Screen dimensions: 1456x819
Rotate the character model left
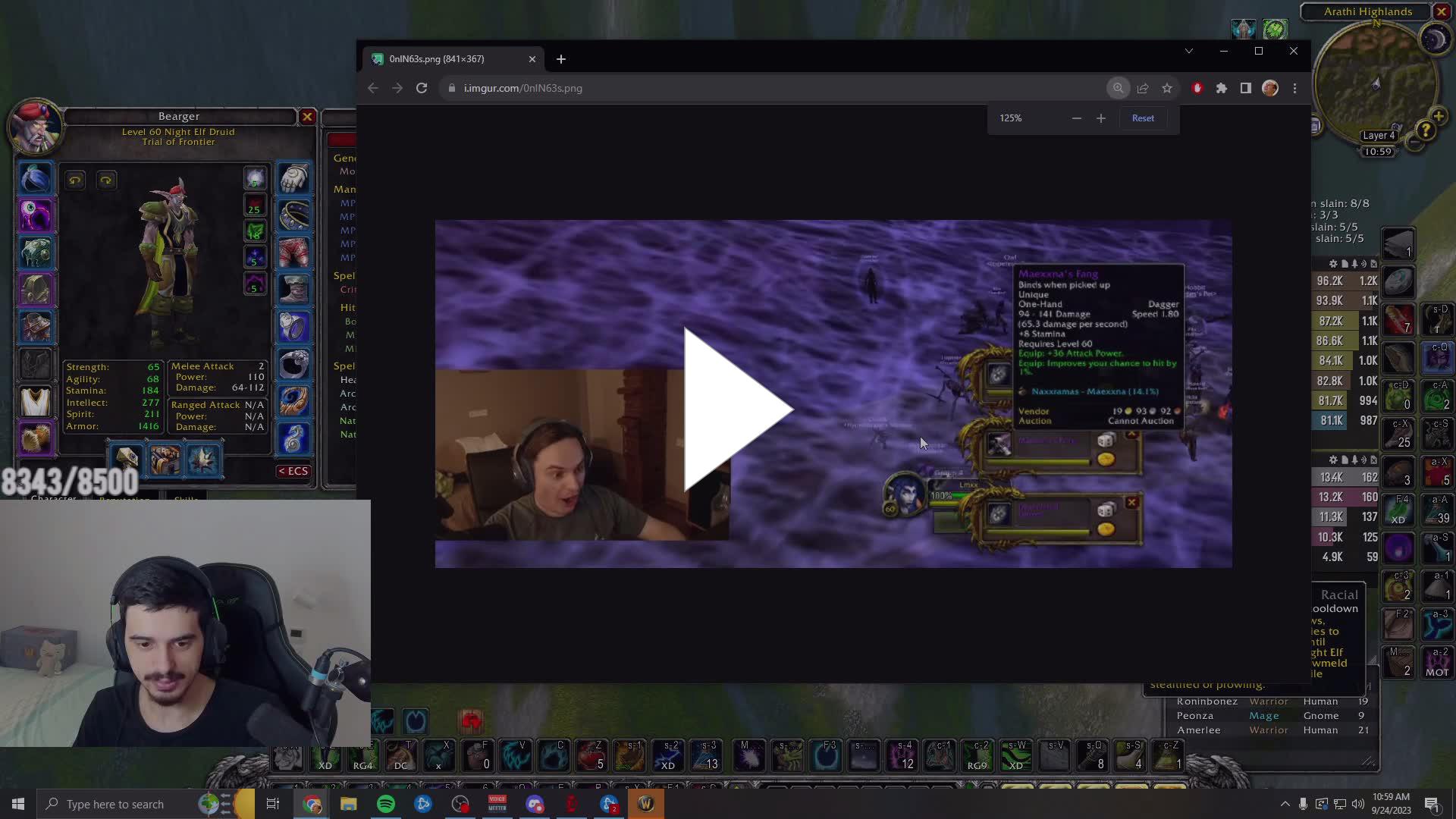tap(75, 180)
